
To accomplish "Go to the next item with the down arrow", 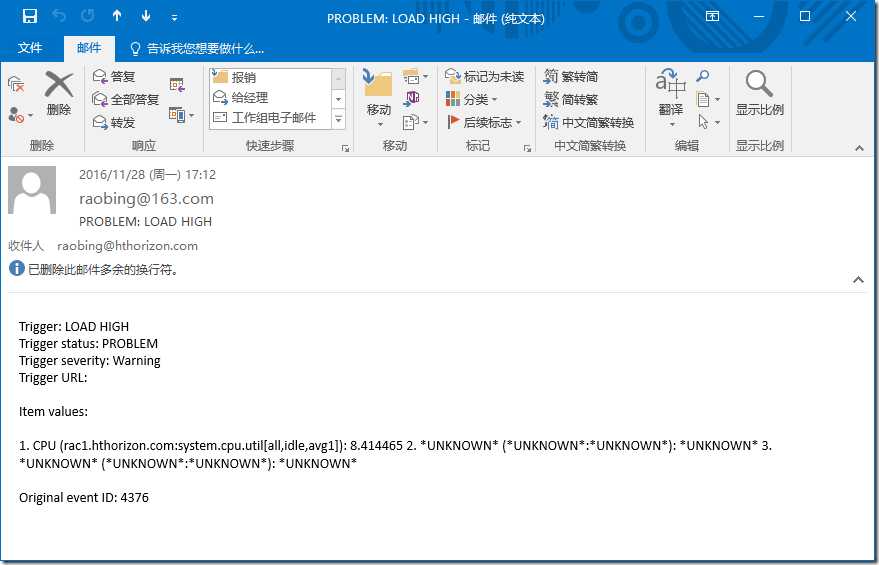I will [146, 17].
